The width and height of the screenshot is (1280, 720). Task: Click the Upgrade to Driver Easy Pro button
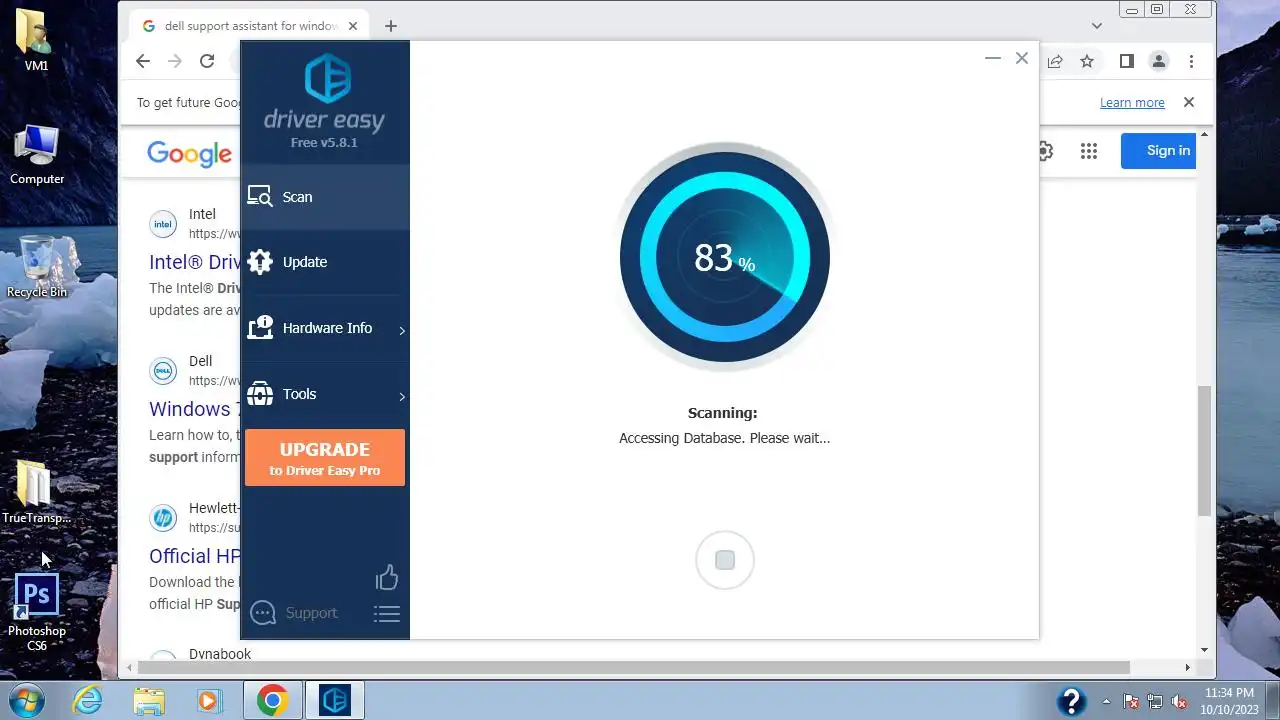(x=325, y=458)
